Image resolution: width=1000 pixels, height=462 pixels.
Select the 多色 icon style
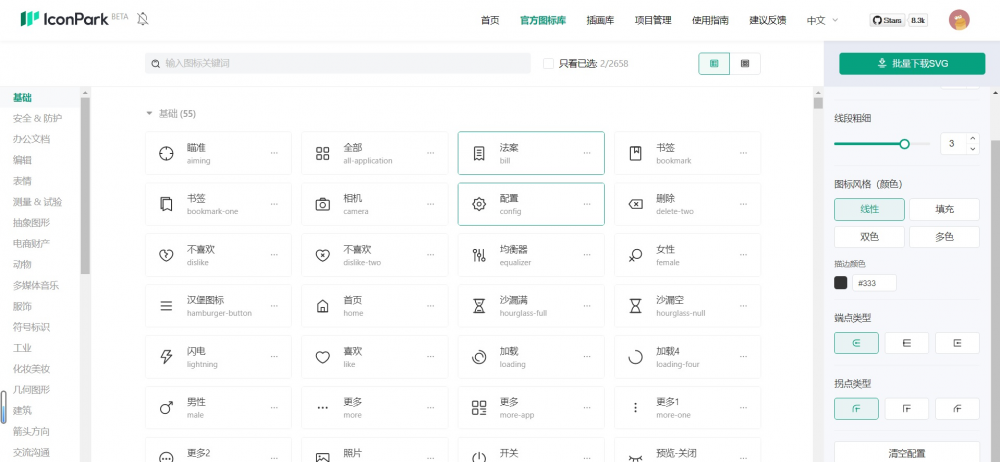945,237
